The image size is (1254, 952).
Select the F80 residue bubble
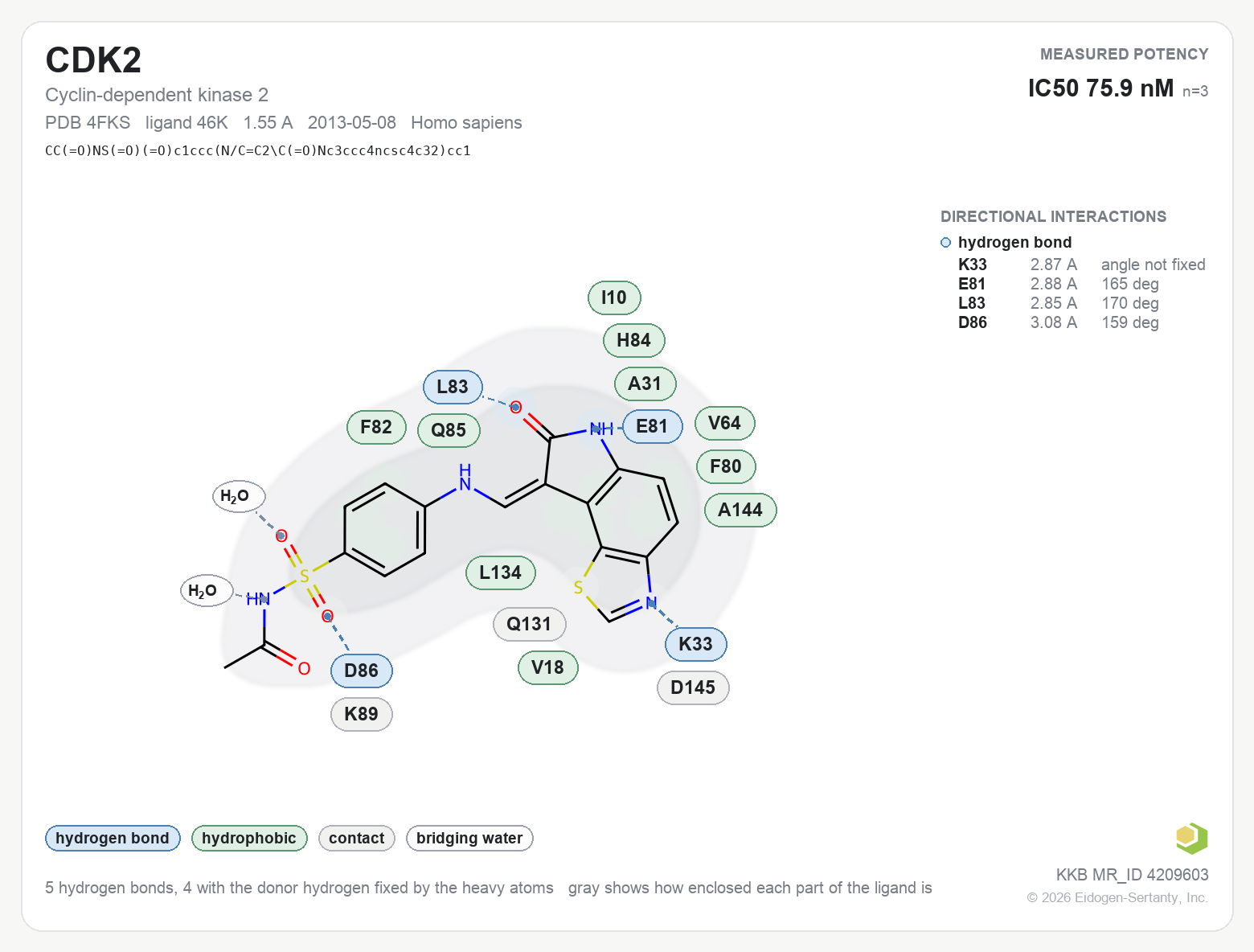[726, 466]
